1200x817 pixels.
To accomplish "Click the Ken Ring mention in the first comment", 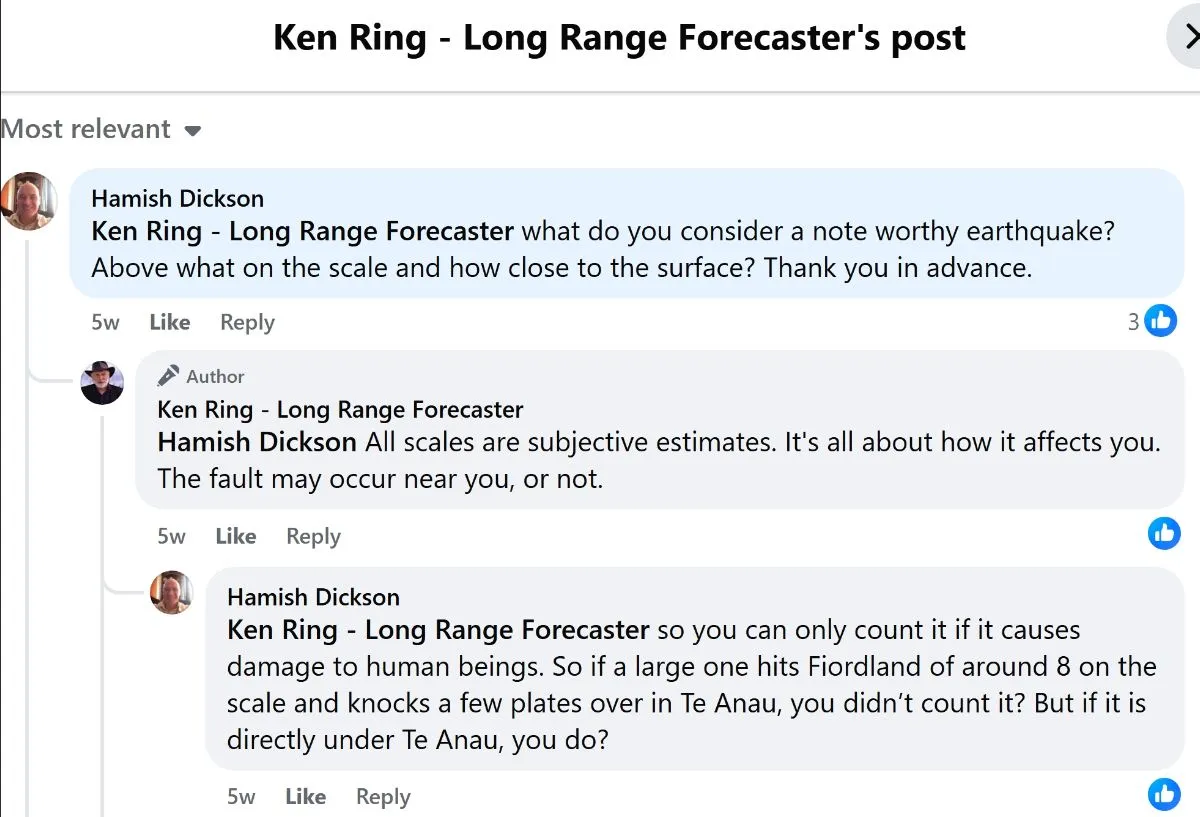I will (x=302, y=231).
